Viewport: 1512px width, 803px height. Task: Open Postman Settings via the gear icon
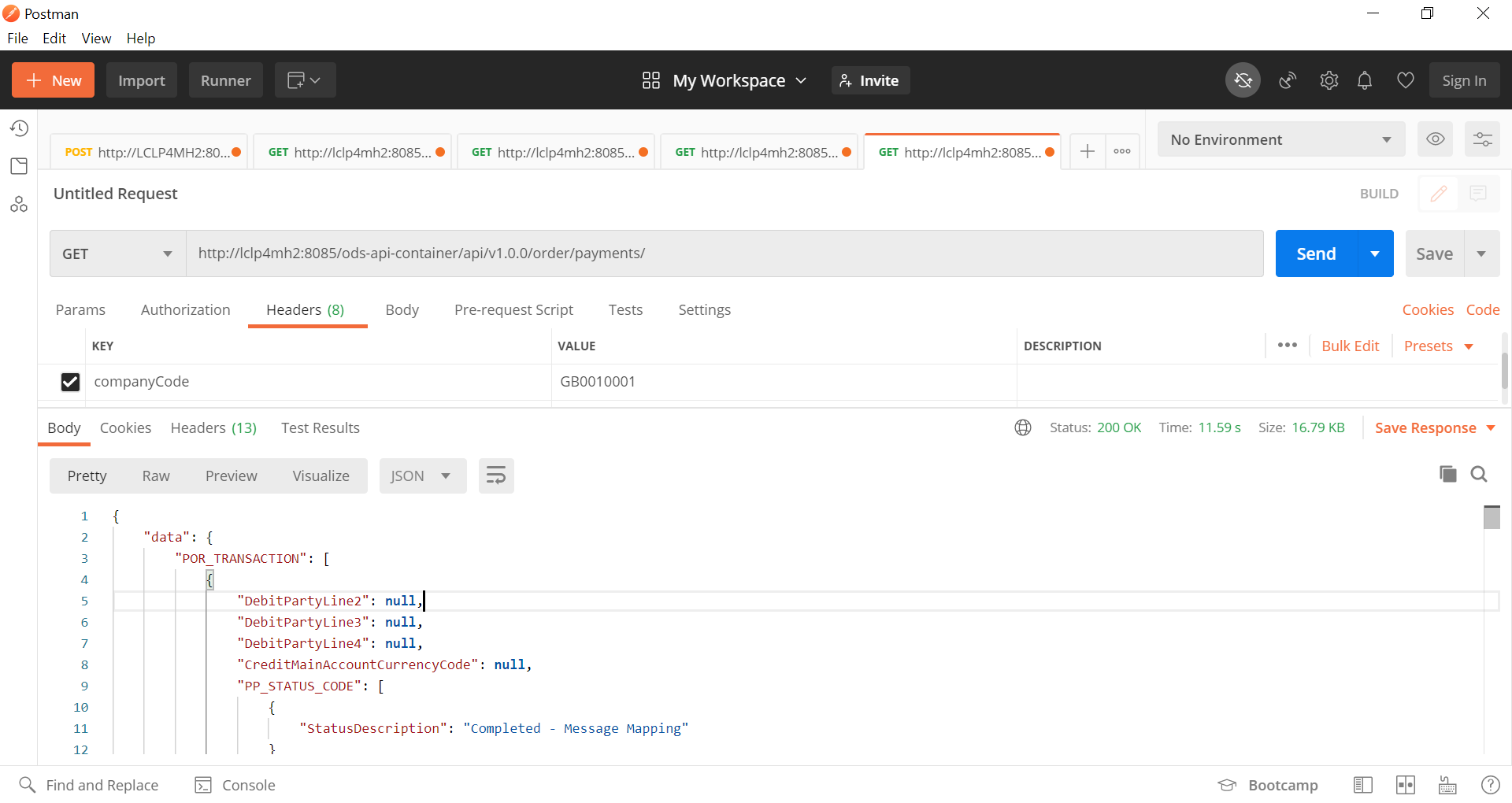coord(1329,80)
